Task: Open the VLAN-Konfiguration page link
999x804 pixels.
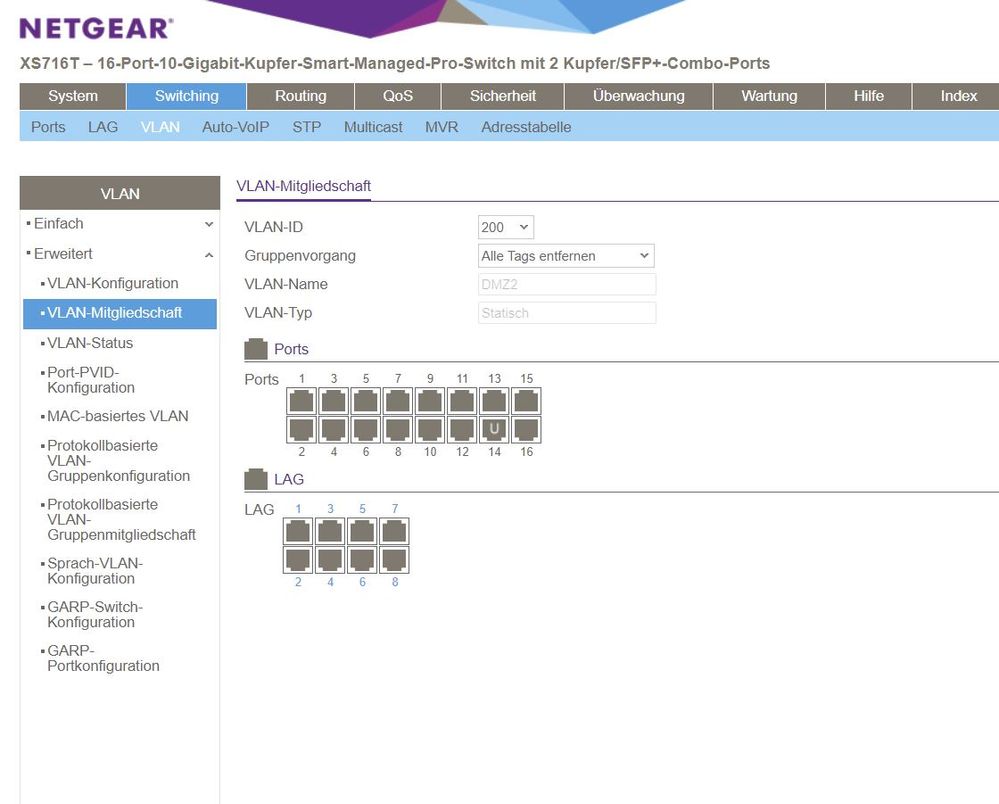Action: pos(113,283)
